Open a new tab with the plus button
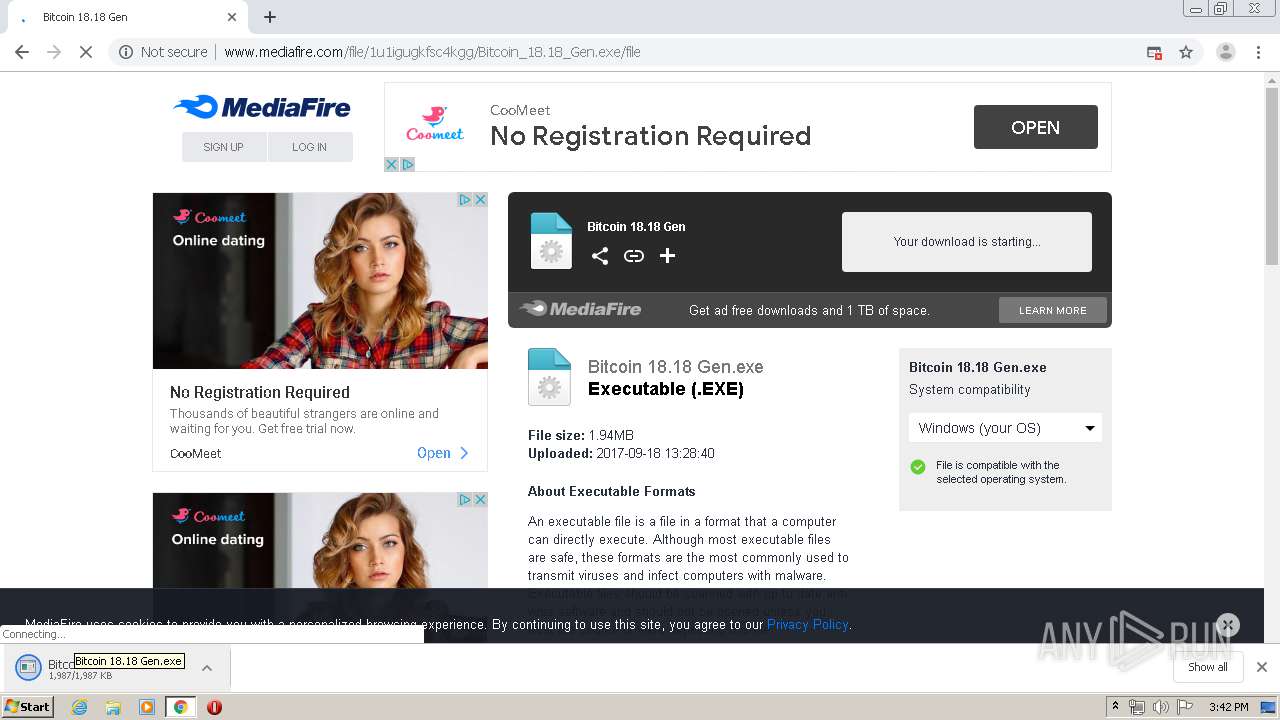 [270, 17]
